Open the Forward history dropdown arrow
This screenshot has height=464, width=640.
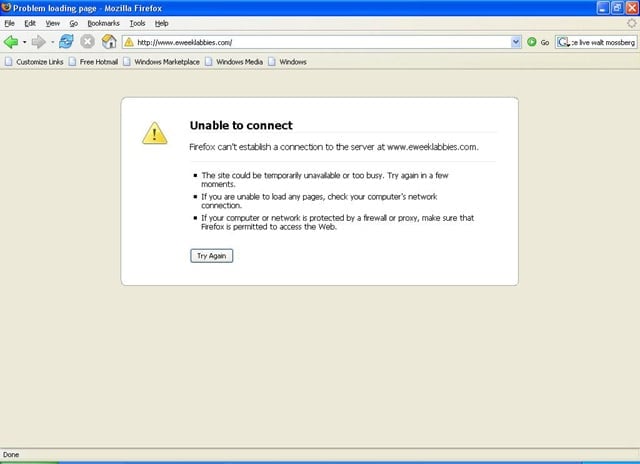pos(53,42)
